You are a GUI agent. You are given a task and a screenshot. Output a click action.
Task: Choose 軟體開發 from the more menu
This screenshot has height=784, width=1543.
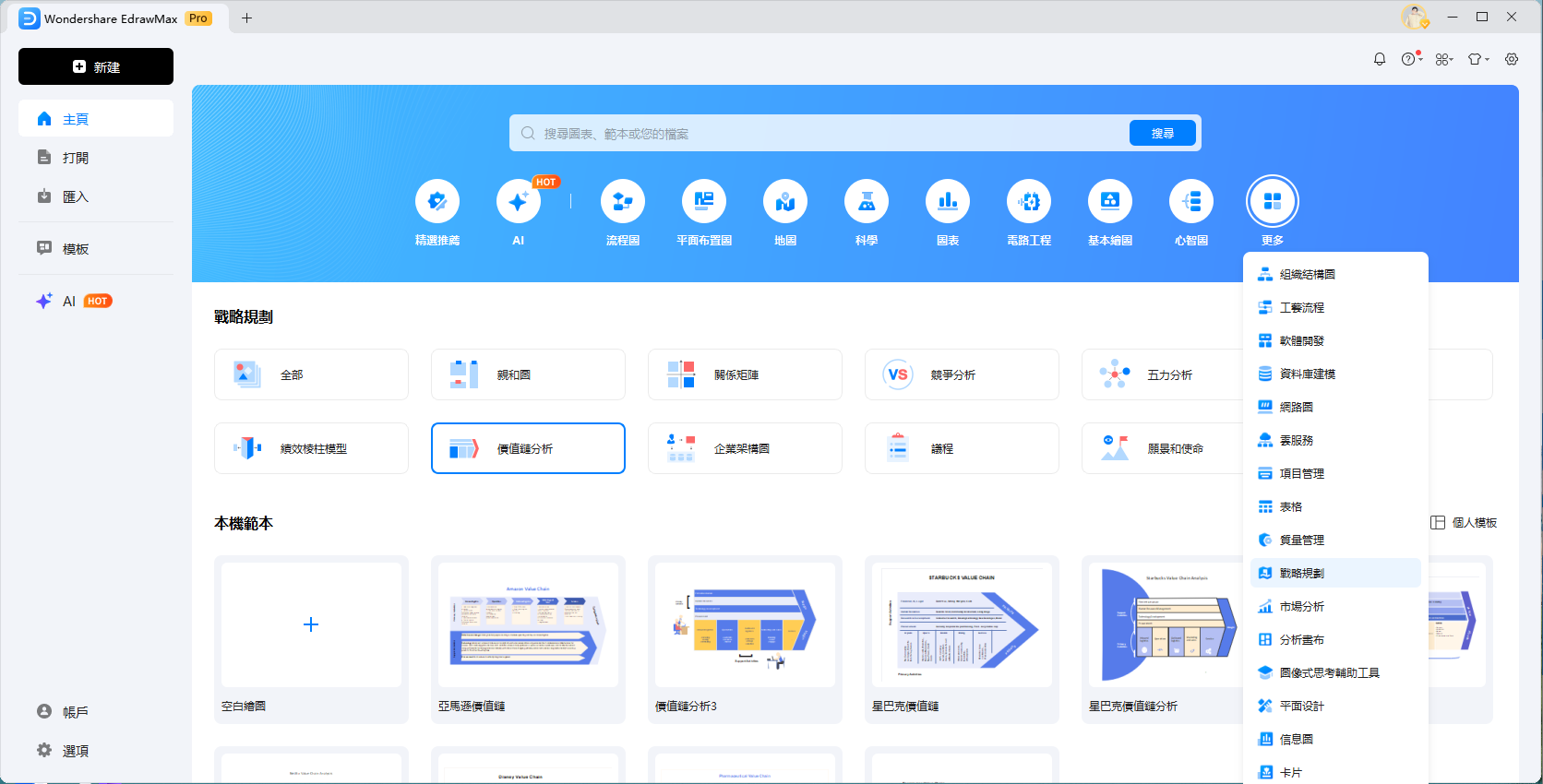coord(1335,340)
